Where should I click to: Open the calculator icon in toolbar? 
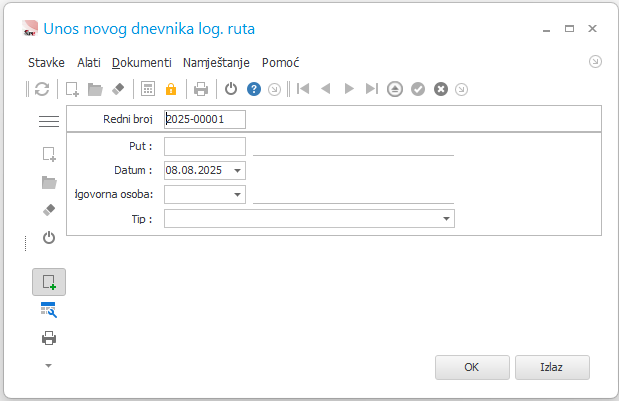148,89
